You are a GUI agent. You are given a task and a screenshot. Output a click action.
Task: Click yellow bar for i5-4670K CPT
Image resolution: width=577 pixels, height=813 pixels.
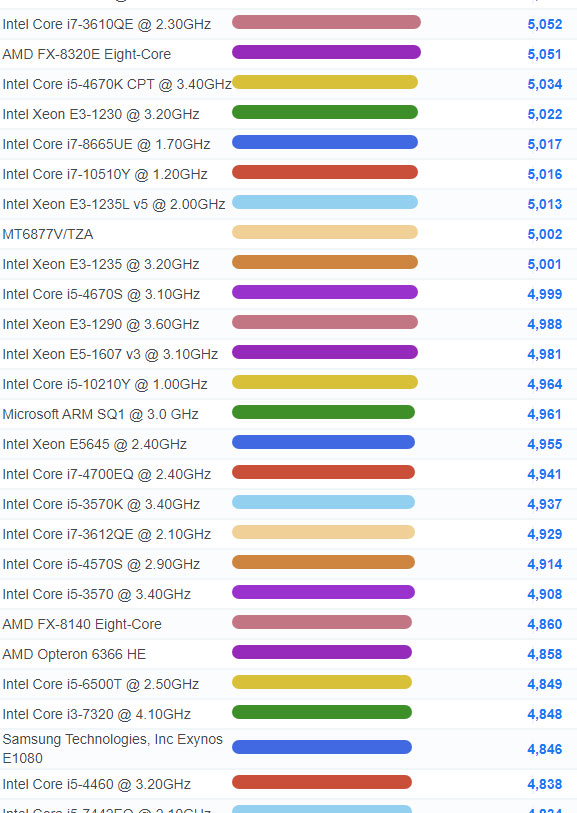tap(325, 82)
